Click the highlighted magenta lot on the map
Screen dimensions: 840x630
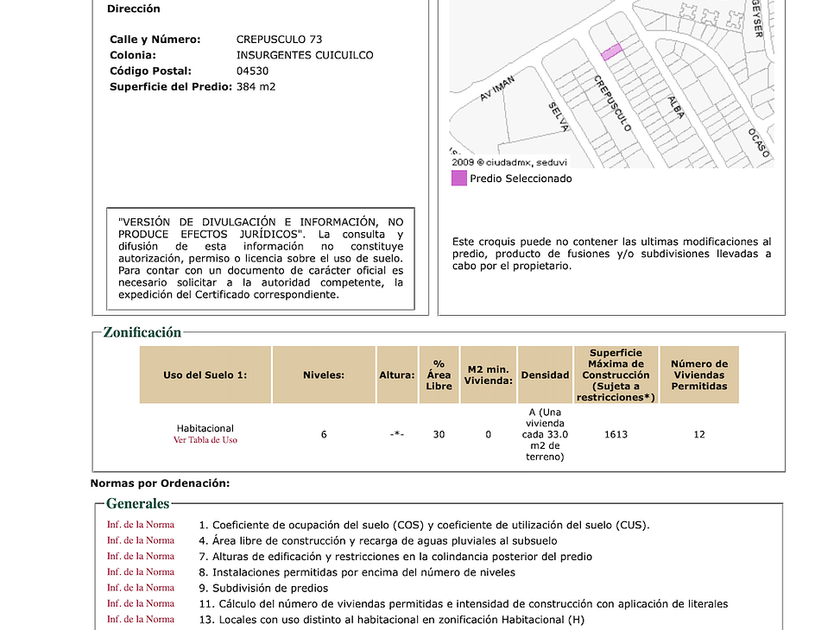(611, 52)
